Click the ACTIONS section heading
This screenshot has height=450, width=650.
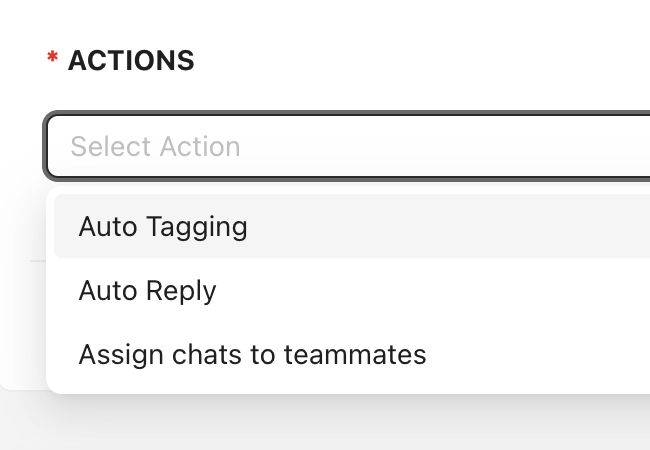(131, 60)
